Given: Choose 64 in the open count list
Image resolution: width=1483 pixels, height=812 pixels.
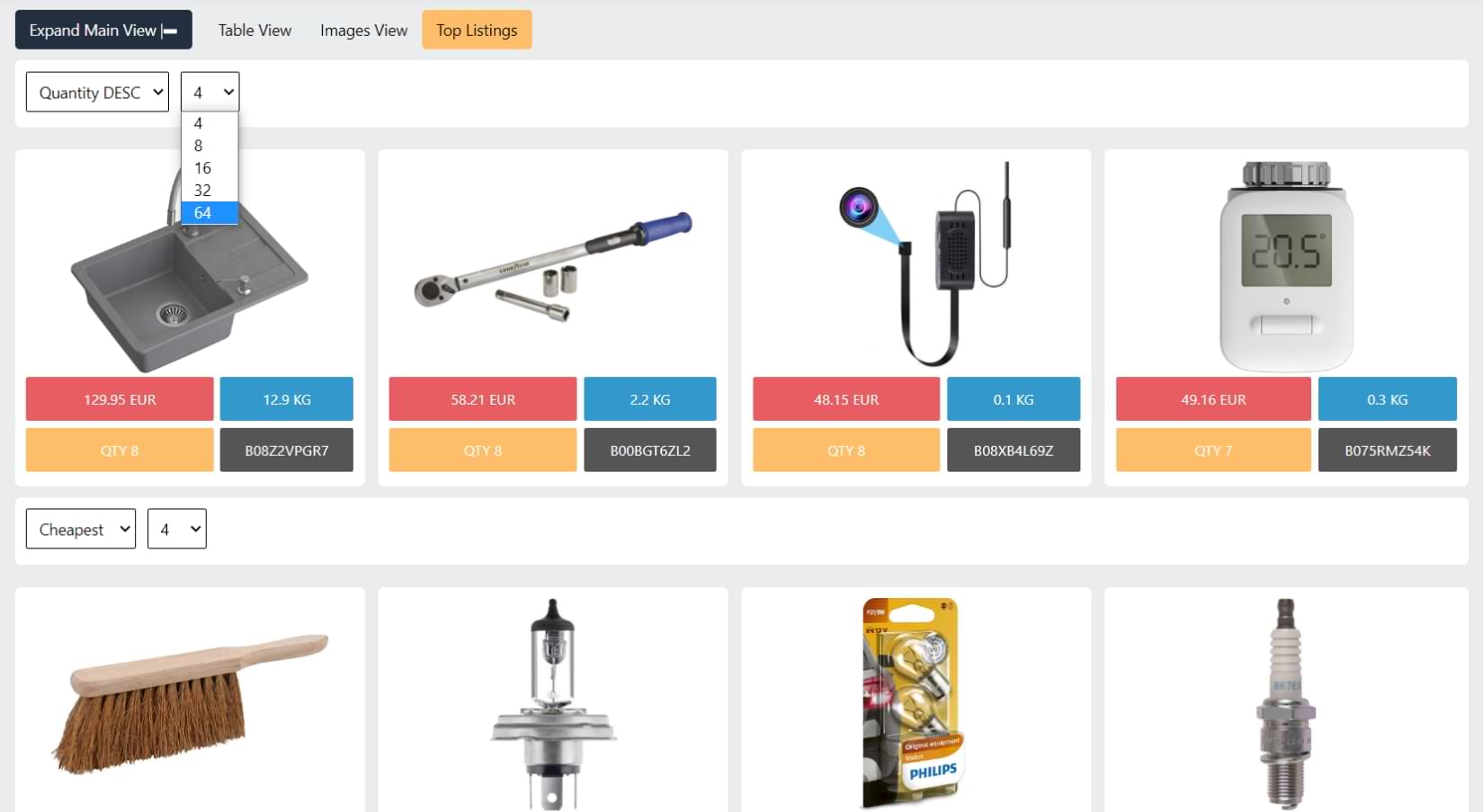Looking at the screenshot, I should coord(210,213).
